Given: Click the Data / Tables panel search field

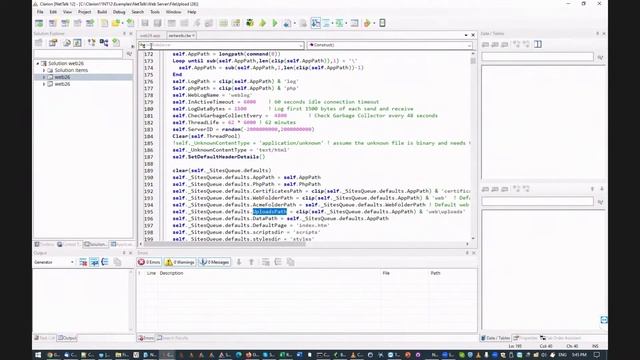Looking at the screenshot, I should (537, 57).
